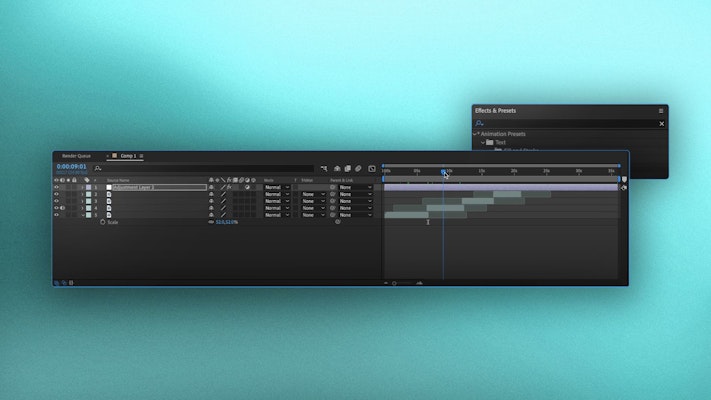This screenshot has width=711, height=400.
Task: Hide layer 4 using its eye icon
Action: pyautogui.click(x=56, y=208)
